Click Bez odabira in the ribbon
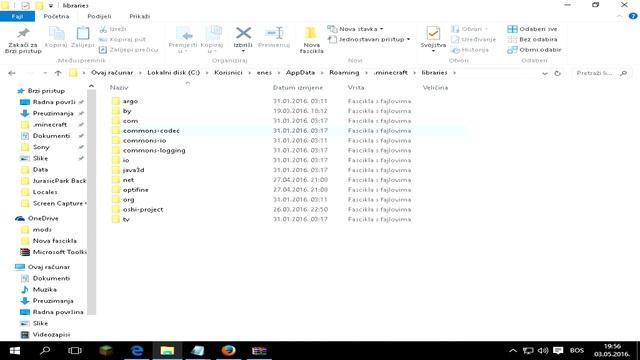640x360 pixels. tap(533, 39)
